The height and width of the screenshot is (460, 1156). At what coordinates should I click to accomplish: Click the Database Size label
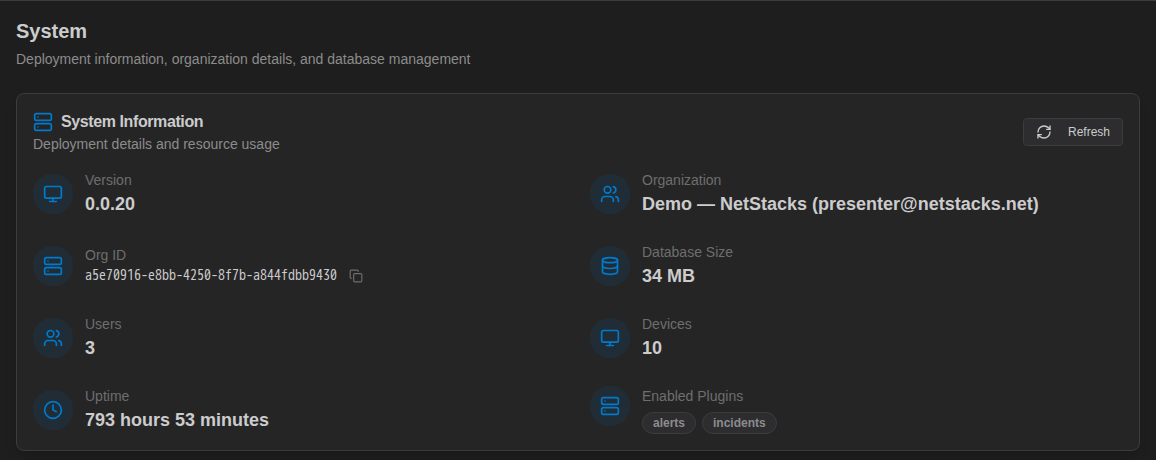(x=687, y=252)
